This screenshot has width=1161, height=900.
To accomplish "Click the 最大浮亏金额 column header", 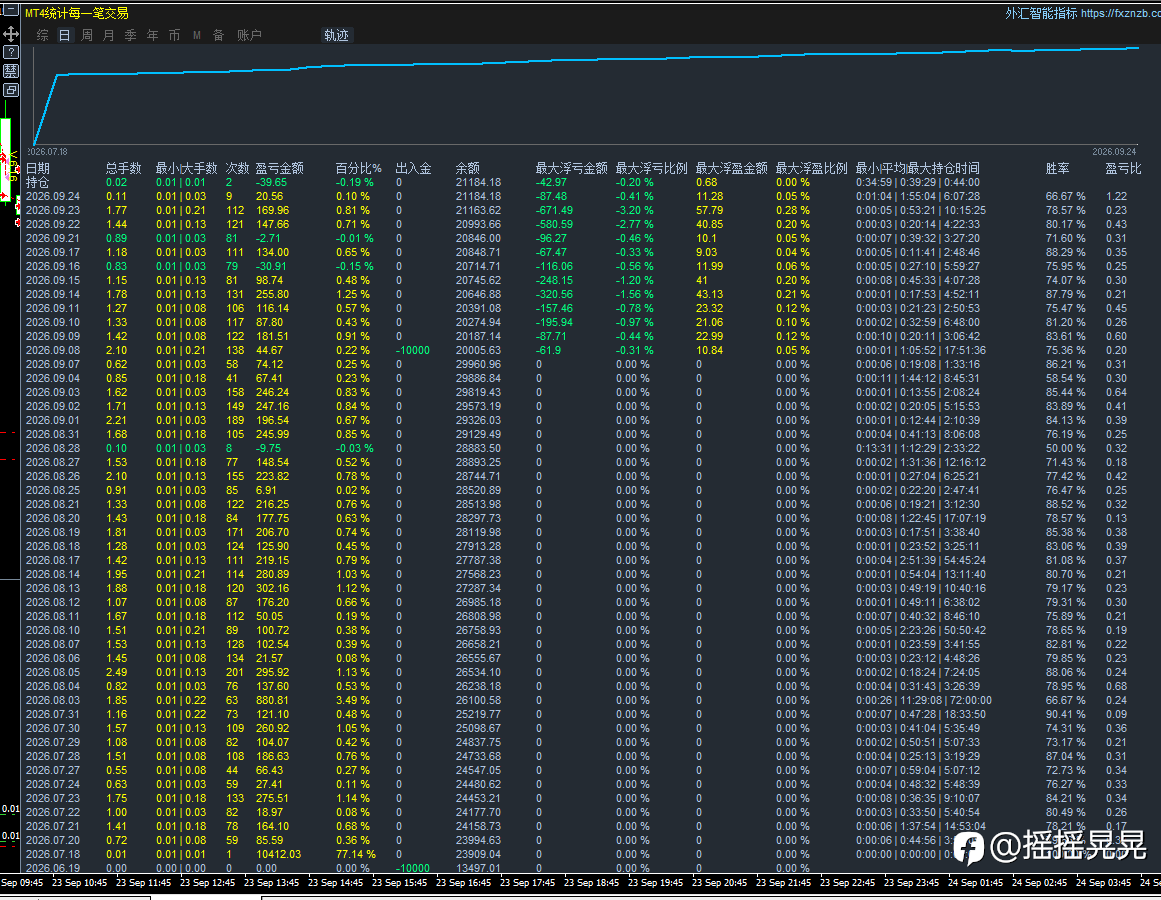I will point(571,168).
